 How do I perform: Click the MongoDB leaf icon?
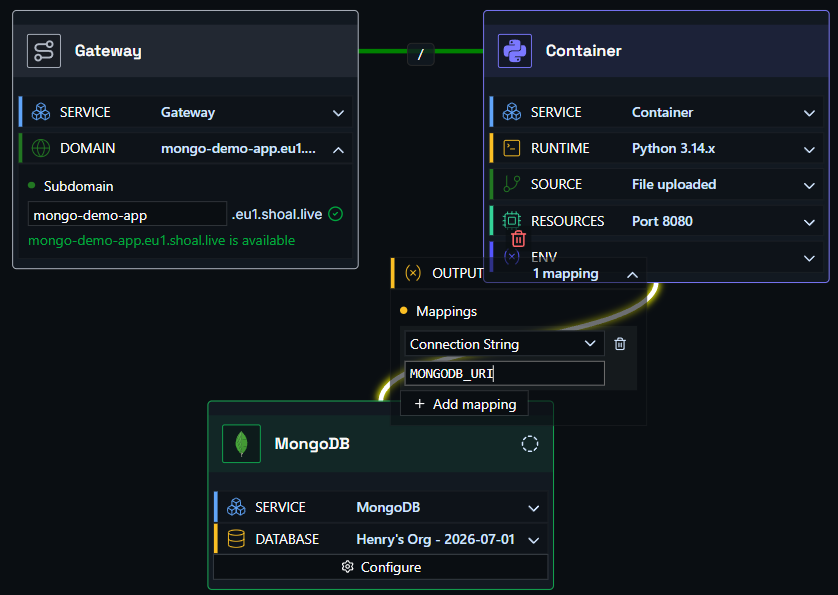click(x=242, y=443)
